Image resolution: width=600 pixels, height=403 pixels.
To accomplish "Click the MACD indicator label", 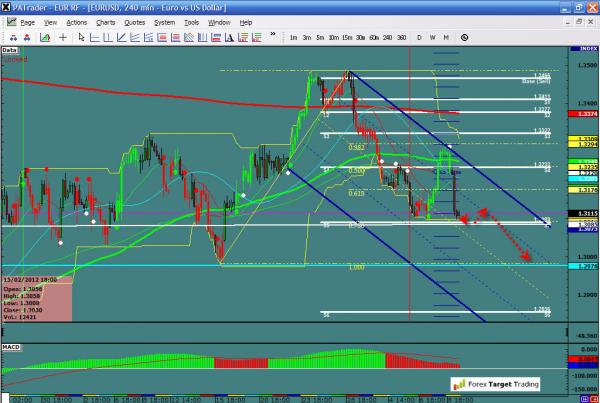I will [12, 347].
